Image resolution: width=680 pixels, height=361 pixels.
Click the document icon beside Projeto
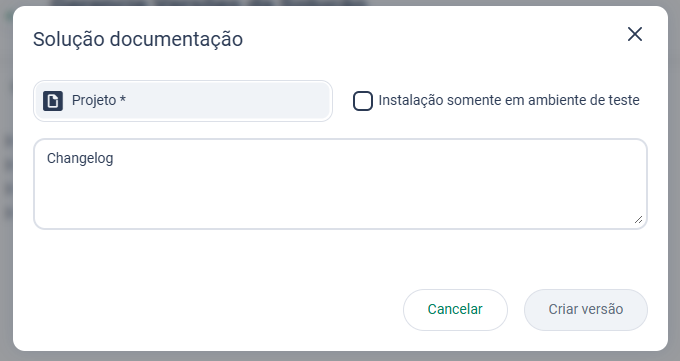tap(53, 101)
